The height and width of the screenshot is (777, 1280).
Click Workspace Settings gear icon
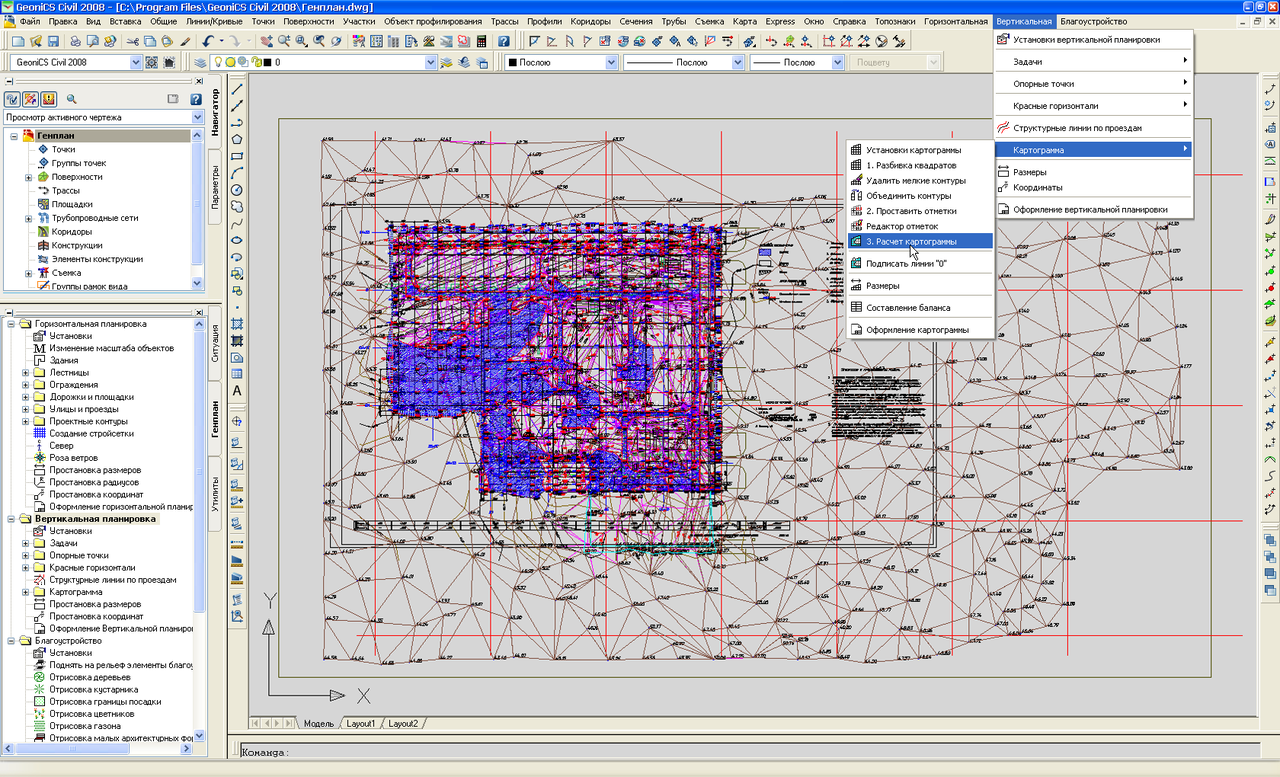(153, 62)
